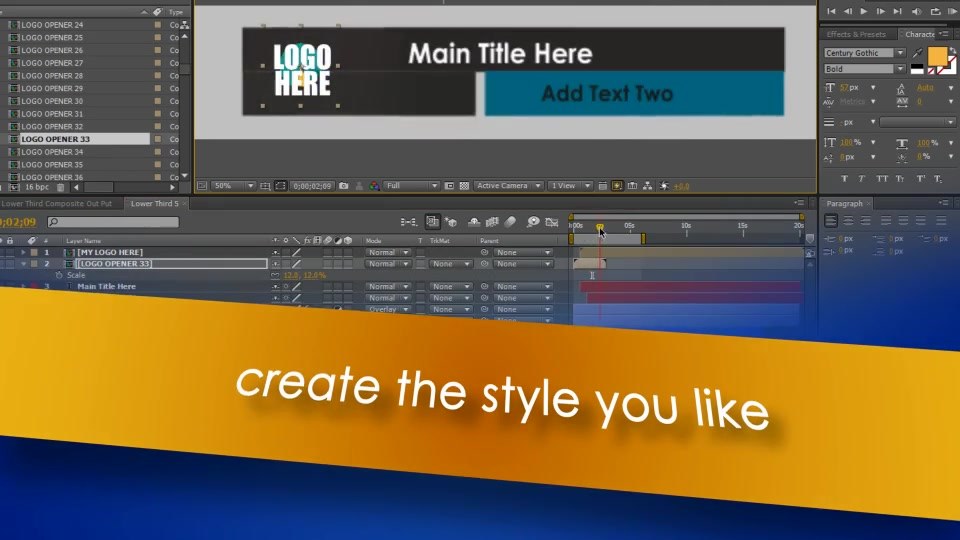
Task: Toggle Small Caps text style
Action: [x=900, y=179]
